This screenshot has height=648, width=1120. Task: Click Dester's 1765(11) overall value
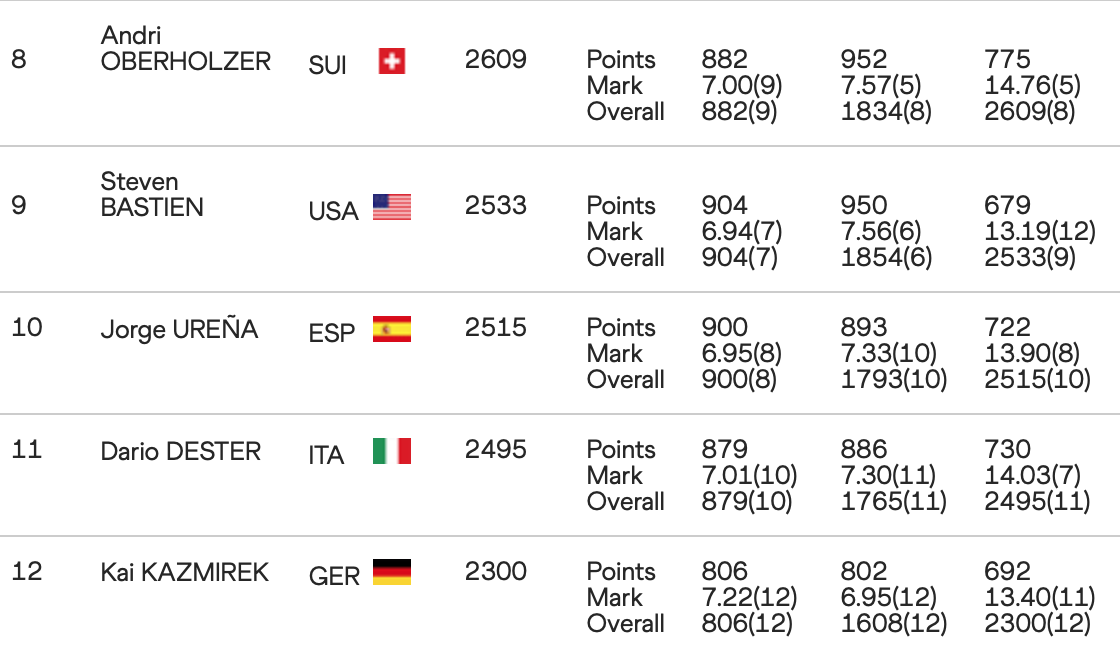[893, 501]
